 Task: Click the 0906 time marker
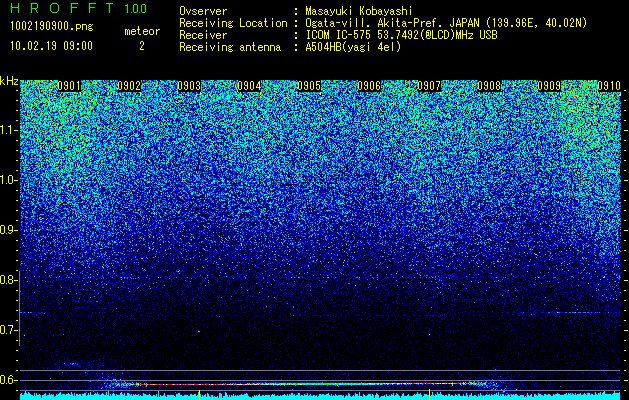pos(369,86)
